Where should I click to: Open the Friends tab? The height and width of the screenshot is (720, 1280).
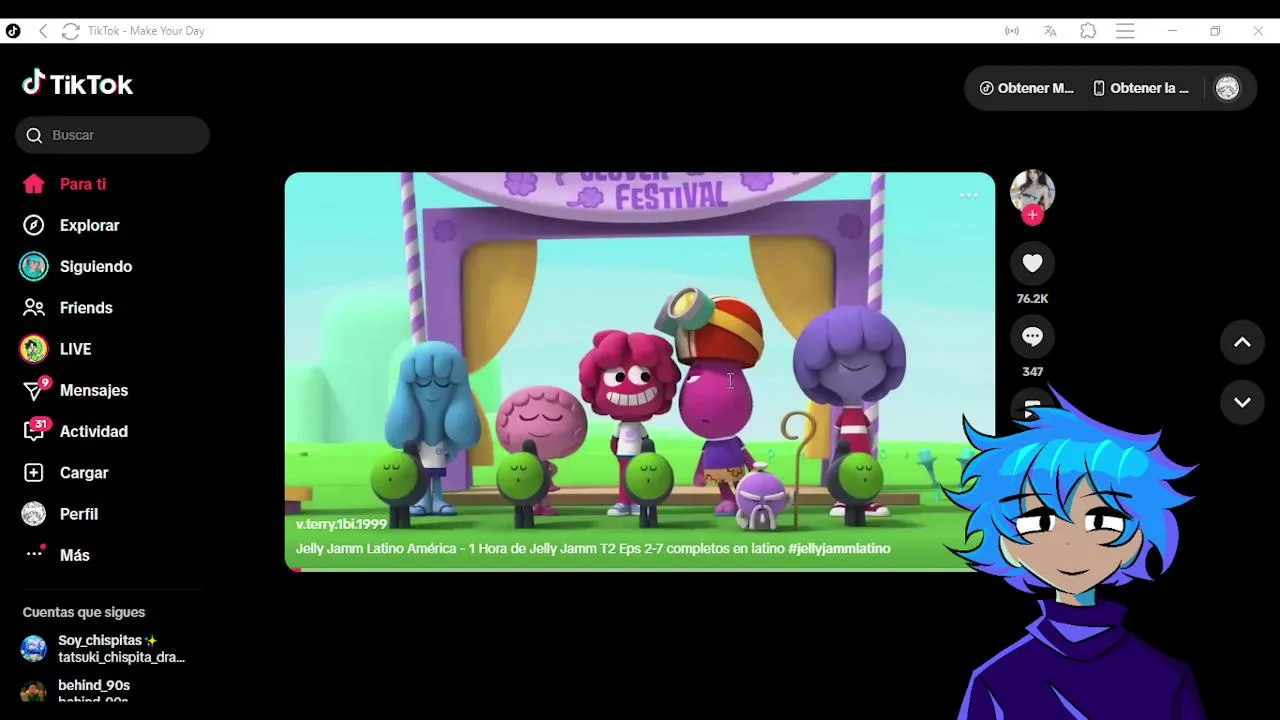[67, 308]
